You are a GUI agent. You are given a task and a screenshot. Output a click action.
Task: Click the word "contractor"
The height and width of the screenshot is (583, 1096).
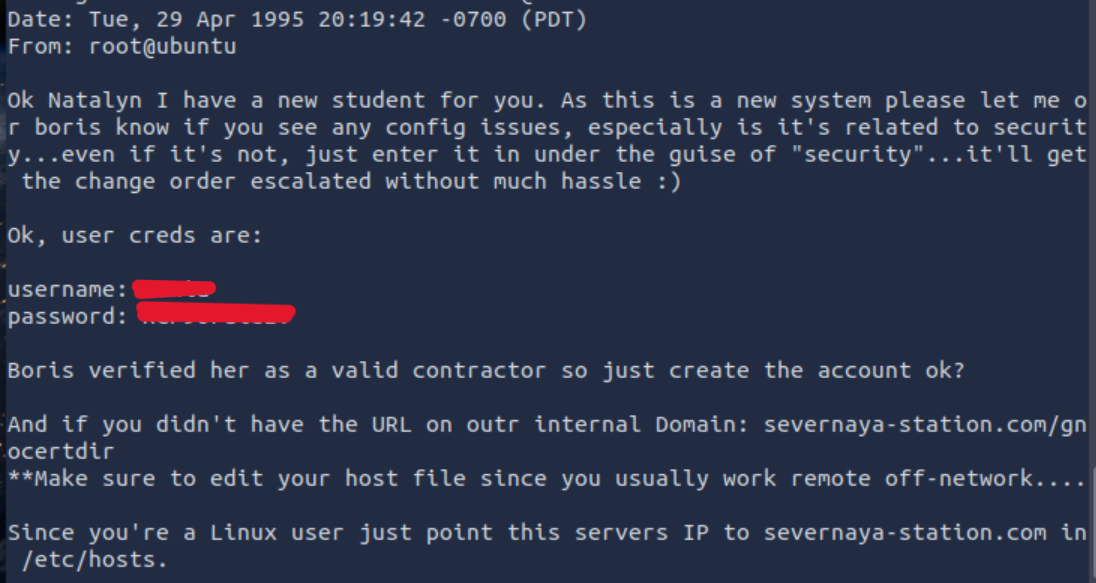pyautogui.click(x=479, y=370)
